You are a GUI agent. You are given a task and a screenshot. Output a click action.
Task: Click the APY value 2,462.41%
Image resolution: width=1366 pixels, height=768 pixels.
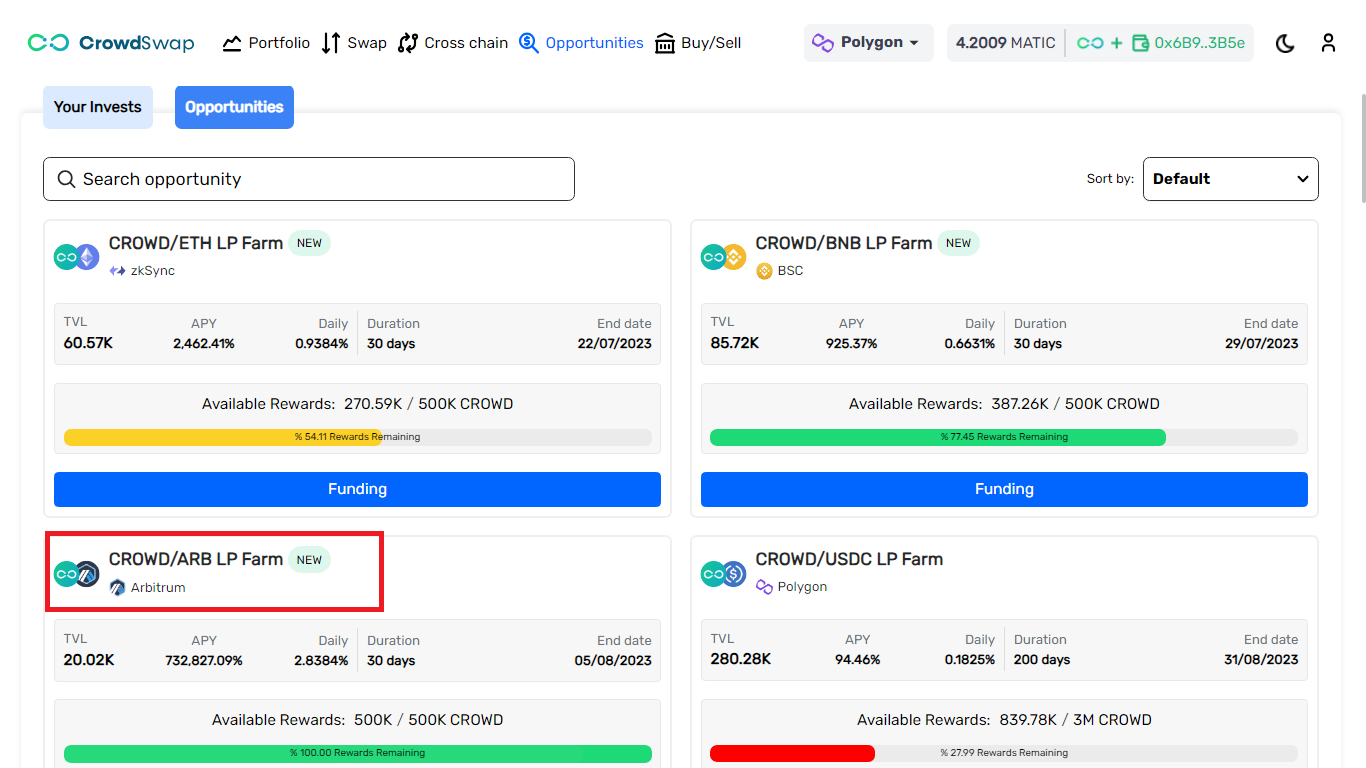(204, 344)
